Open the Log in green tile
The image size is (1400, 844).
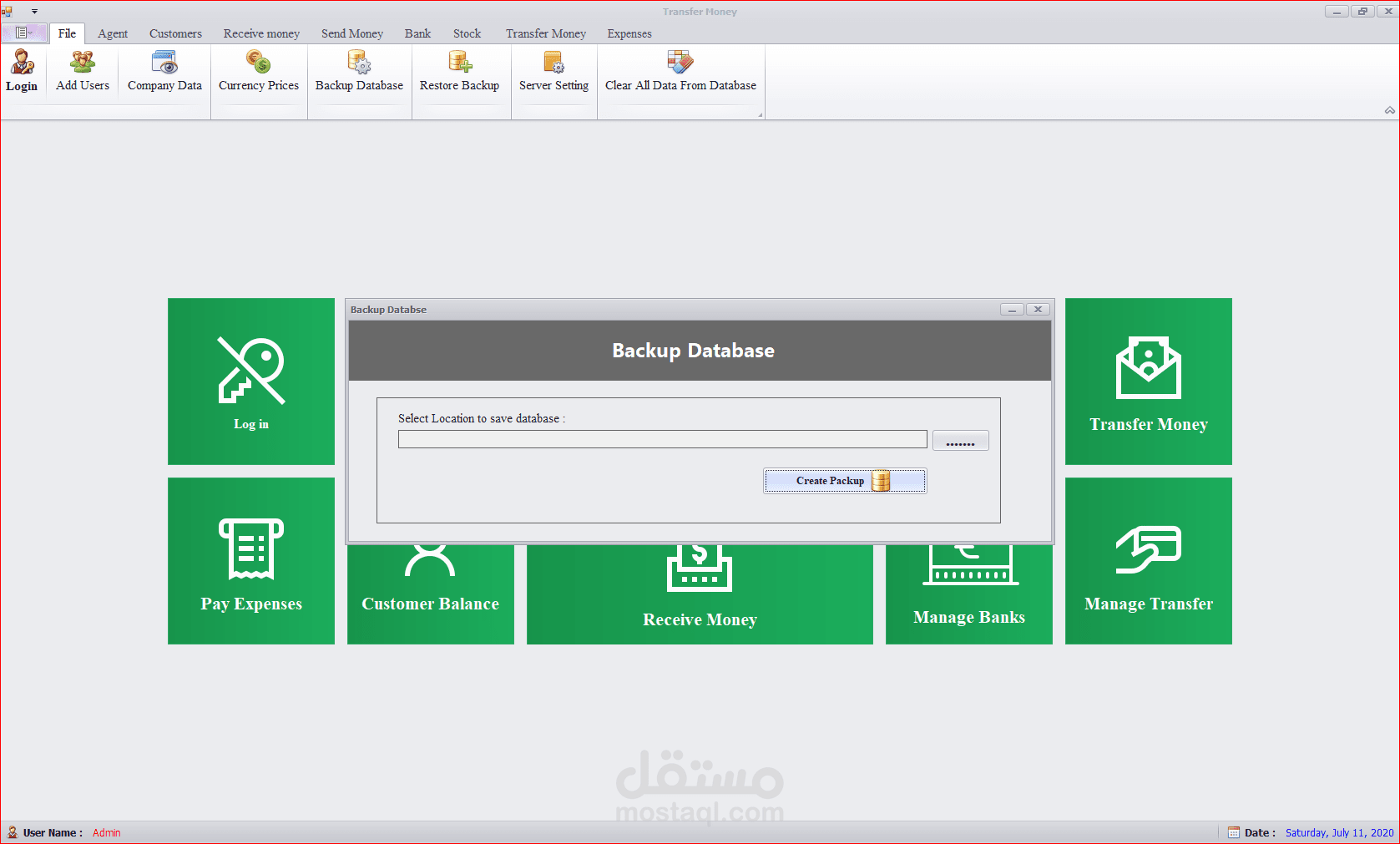click(x=251, y=382)
